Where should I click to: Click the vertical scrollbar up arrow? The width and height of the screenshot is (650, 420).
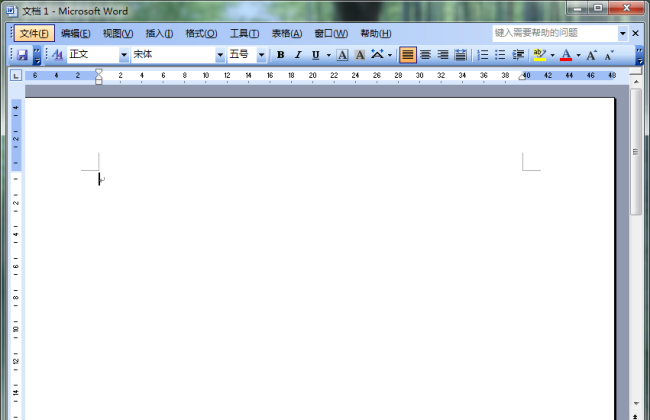636,82
